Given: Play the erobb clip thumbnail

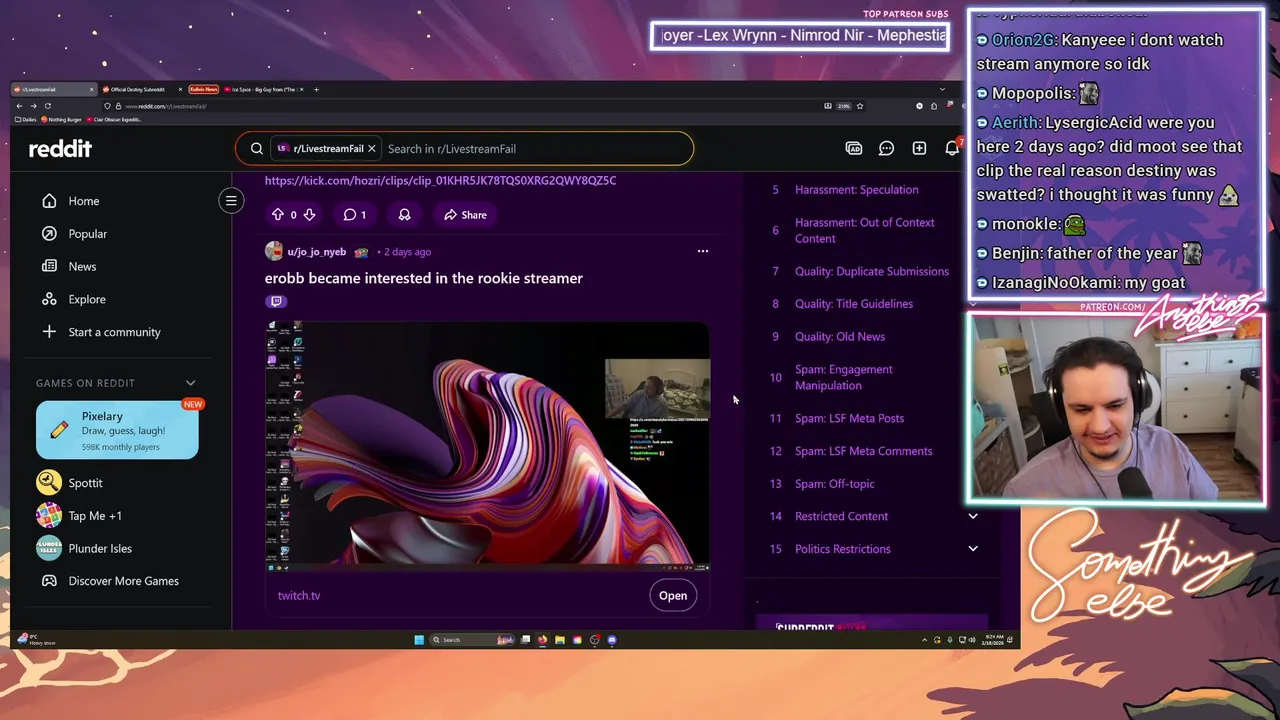Looking at the screenshot, I should coord(488,446).
